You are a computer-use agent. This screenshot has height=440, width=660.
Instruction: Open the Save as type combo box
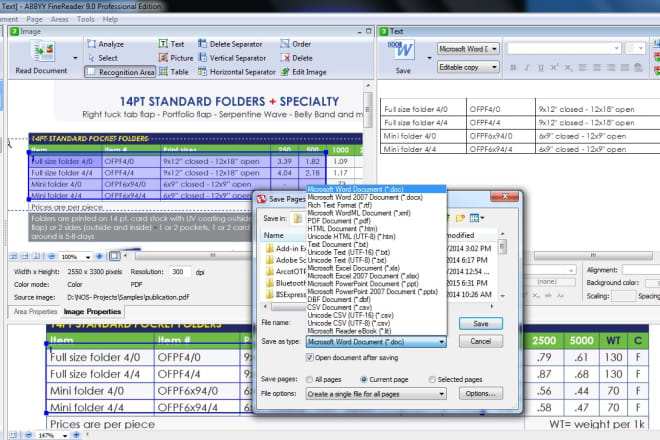click(x=376, y=342)
